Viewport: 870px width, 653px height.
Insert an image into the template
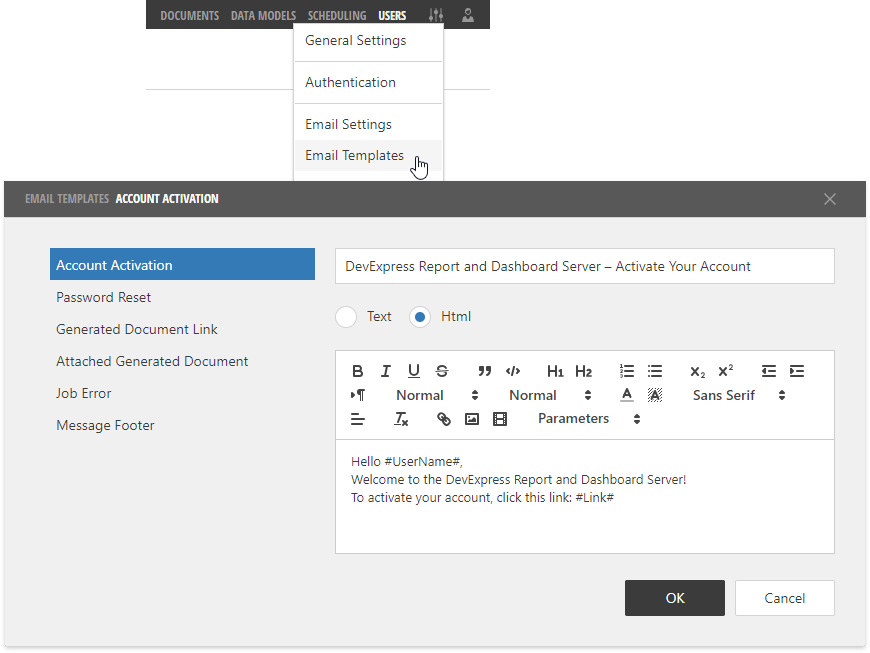472,419
